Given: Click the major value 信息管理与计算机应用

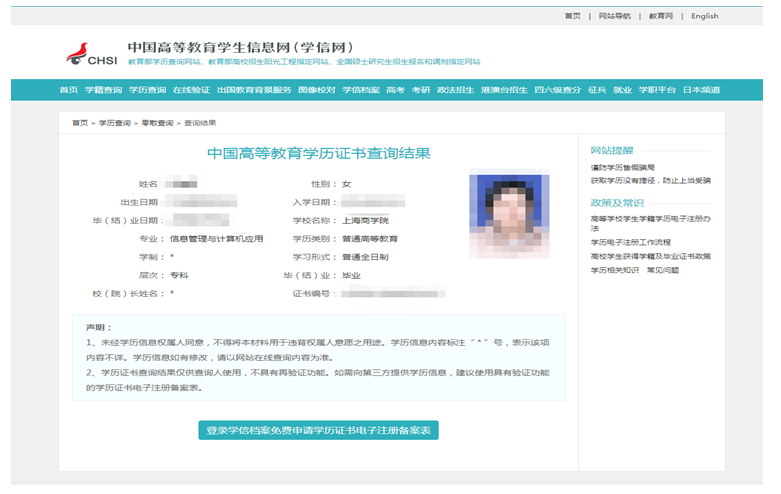Looking at the screenshot, I should coord(216,239).
